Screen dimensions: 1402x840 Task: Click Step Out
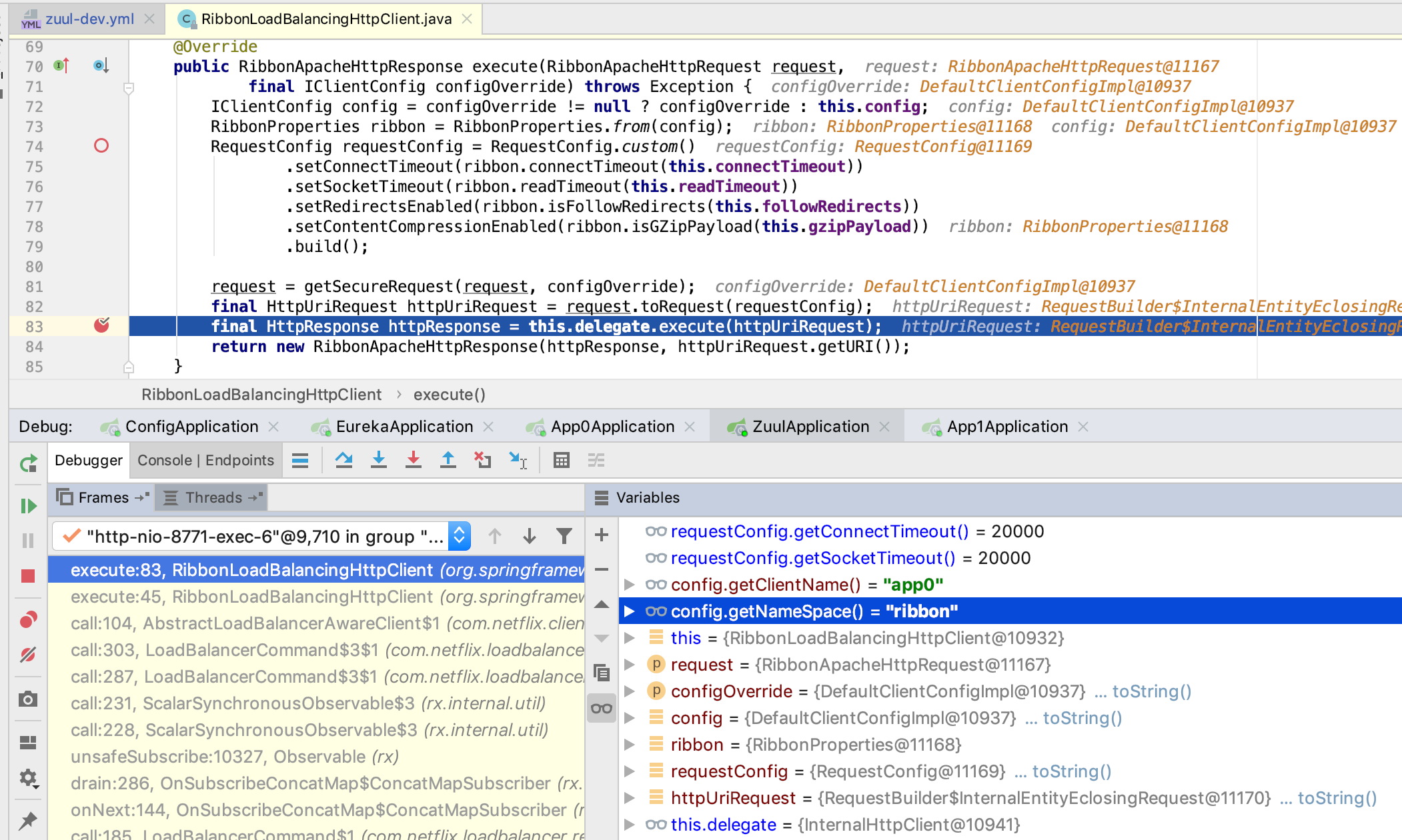[448, 460]
